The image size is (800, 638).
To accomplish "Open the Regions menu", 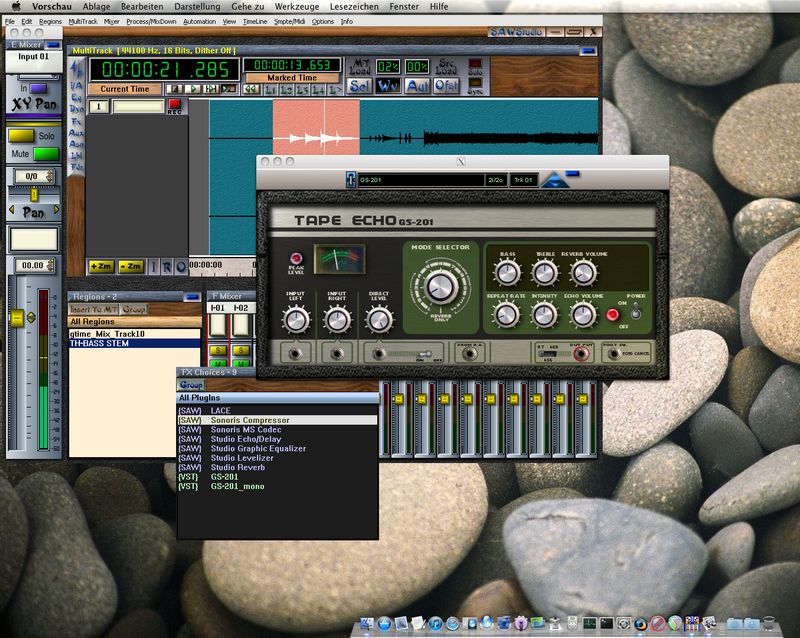I will 50,21.
